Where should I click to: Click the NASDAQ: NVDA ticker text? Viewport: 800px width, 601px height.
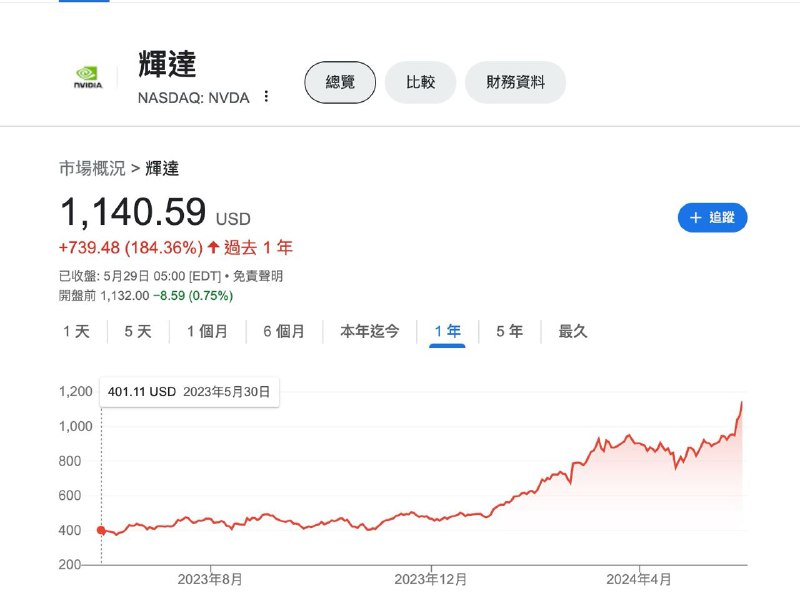click(x=193, y=97)
